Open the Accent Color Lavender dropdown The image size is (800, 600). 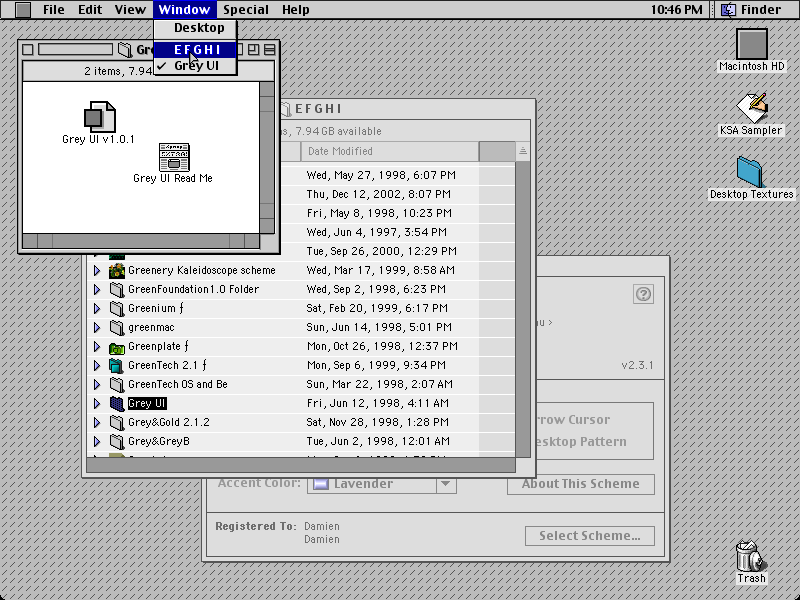pos(382,484)
